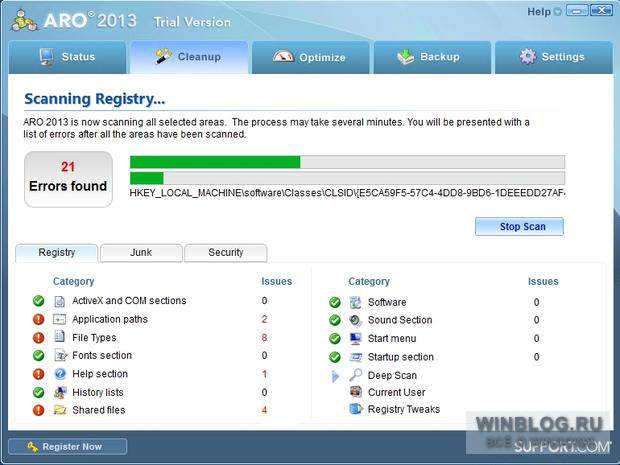Viewport: 620px width, 465px height.
Task: Click red warning status for Shared files
Action: pyautogui.click(x=39, y=410)
